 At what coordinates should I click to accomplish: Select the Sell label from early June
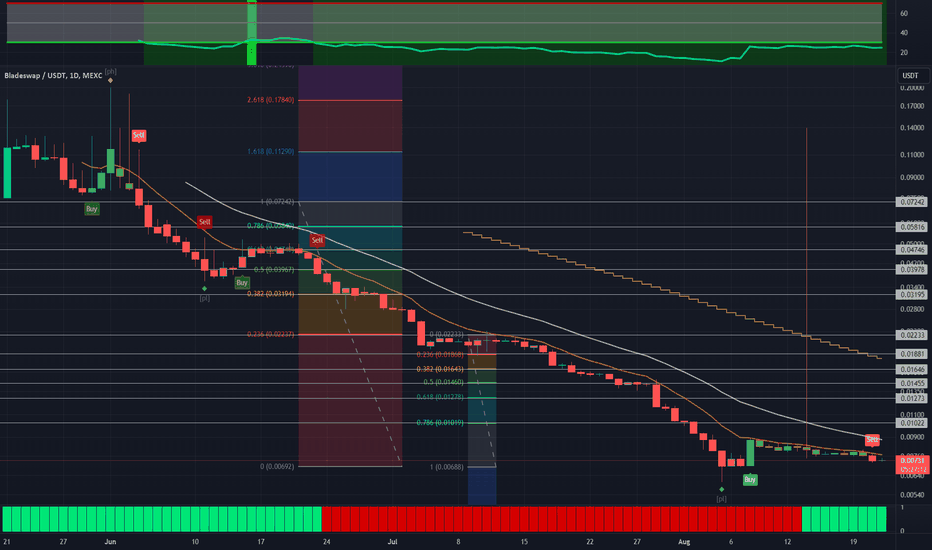pyautogui.click(x=138, y=136)
